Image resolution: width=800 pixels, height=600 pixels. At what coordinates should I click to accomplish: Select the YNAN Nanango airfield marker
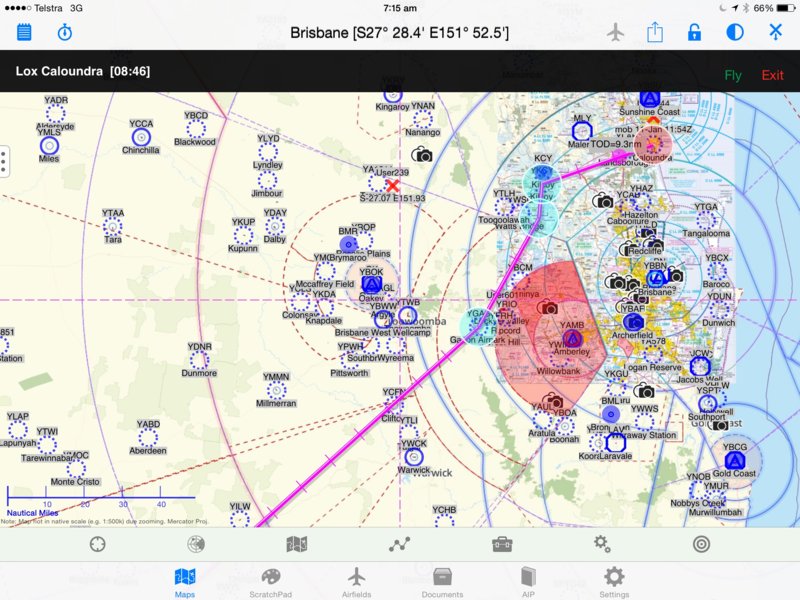coord(422,119)
